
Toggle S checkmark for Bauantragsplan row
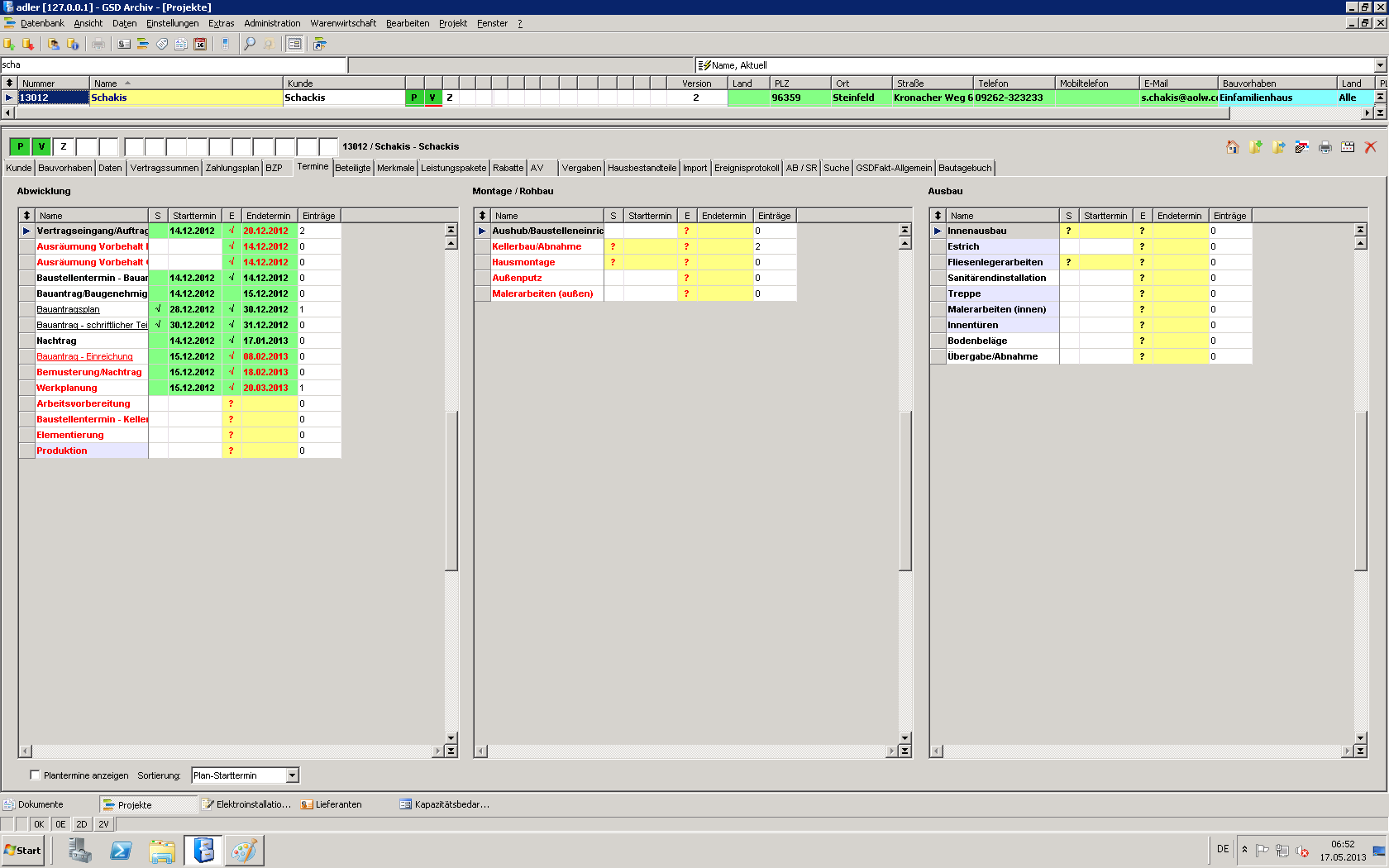[x=158, y=309]
